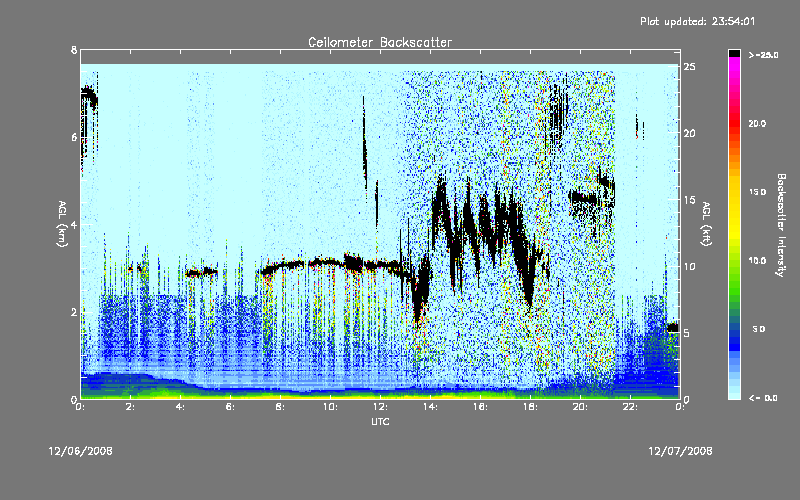This screenshot has width=800, height=500.
Task: Click the 'Plot updated: 23:54:01' timestamp
Action: (697, 21)
